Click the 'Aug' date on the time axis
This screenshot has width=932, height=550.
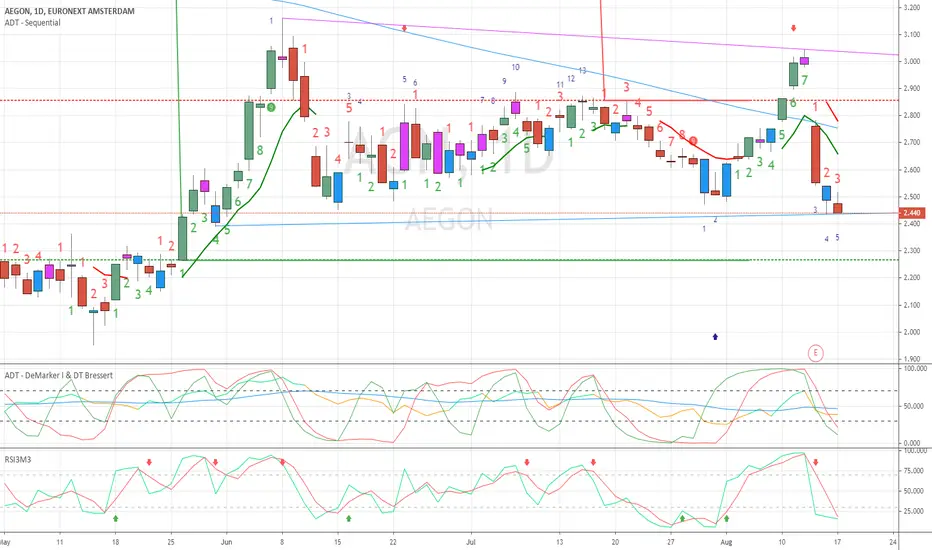726,542
